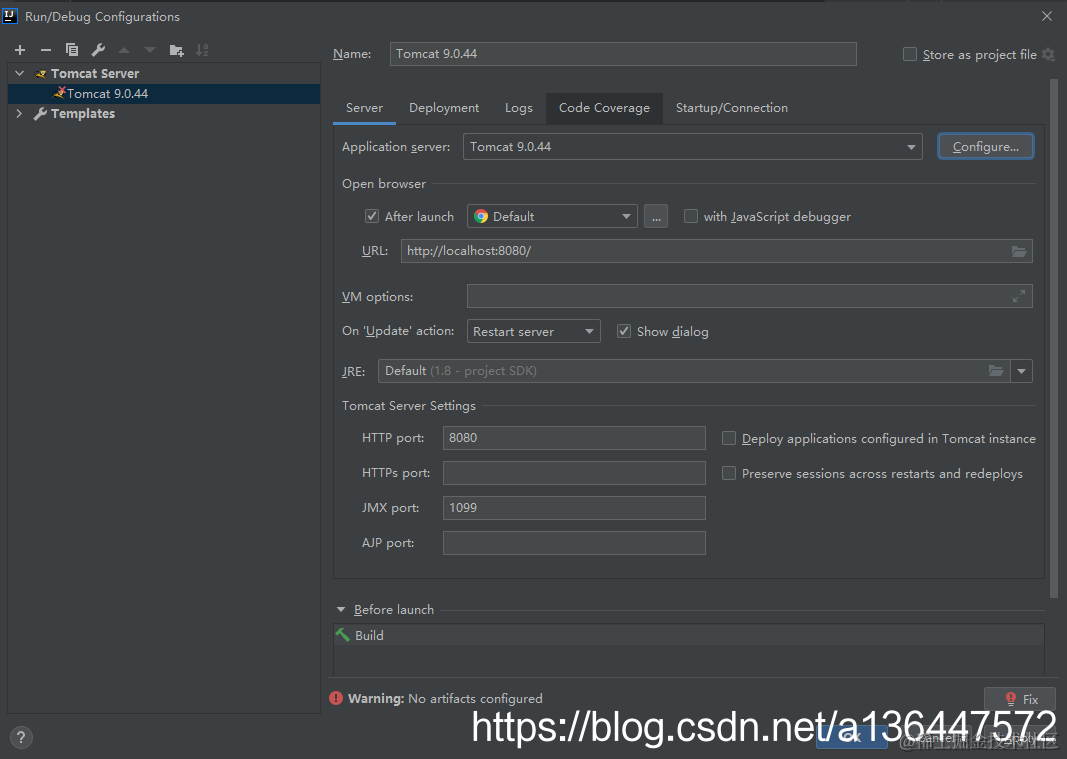Collapse the Tomcat Server tree node
Image resolution: width=1067 pixels, height=759 pixels.
[x=20, y=74]
